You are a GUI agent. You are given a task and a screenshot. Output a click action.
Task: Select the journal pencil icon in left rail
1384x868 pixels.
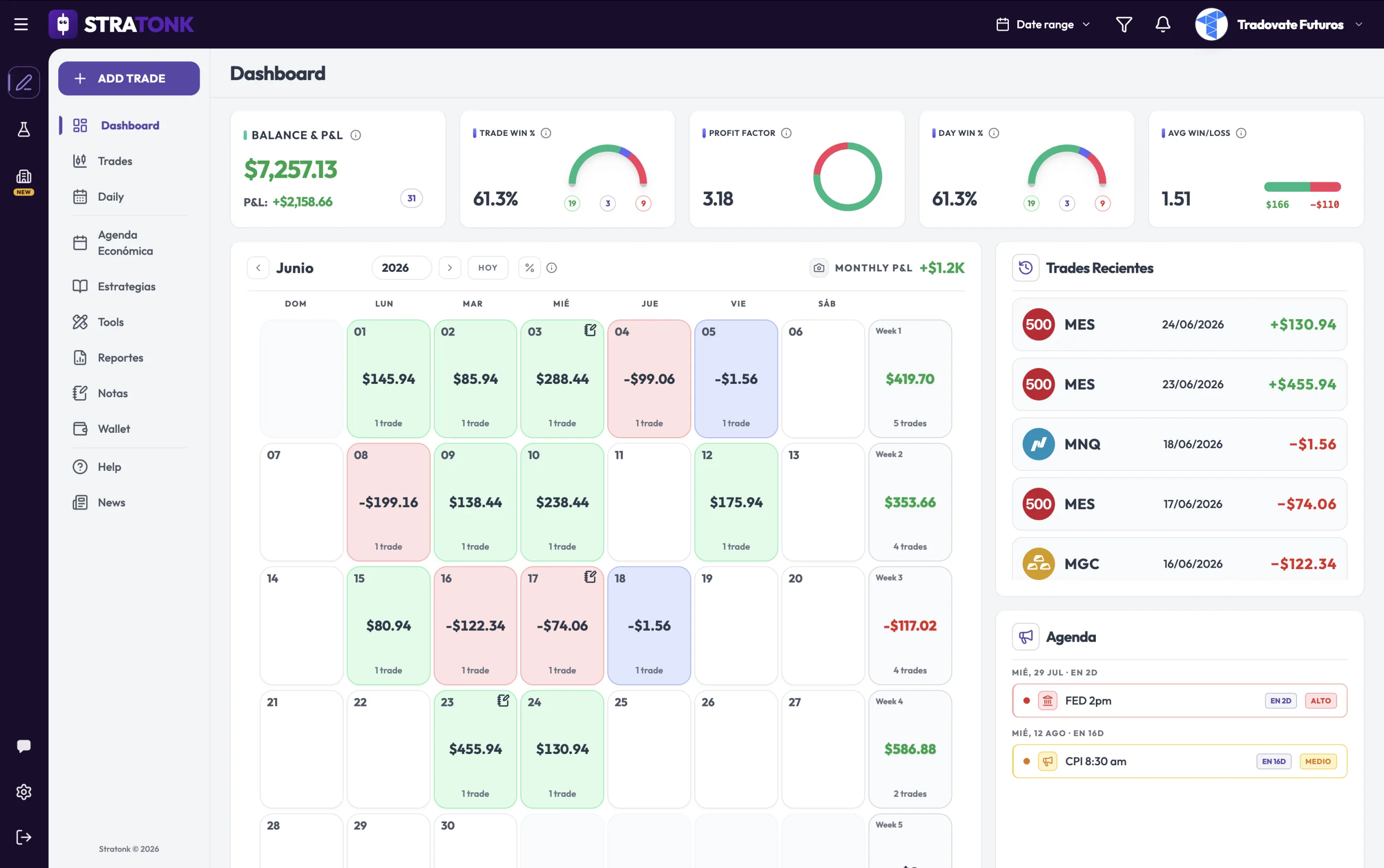click(24, 83)
